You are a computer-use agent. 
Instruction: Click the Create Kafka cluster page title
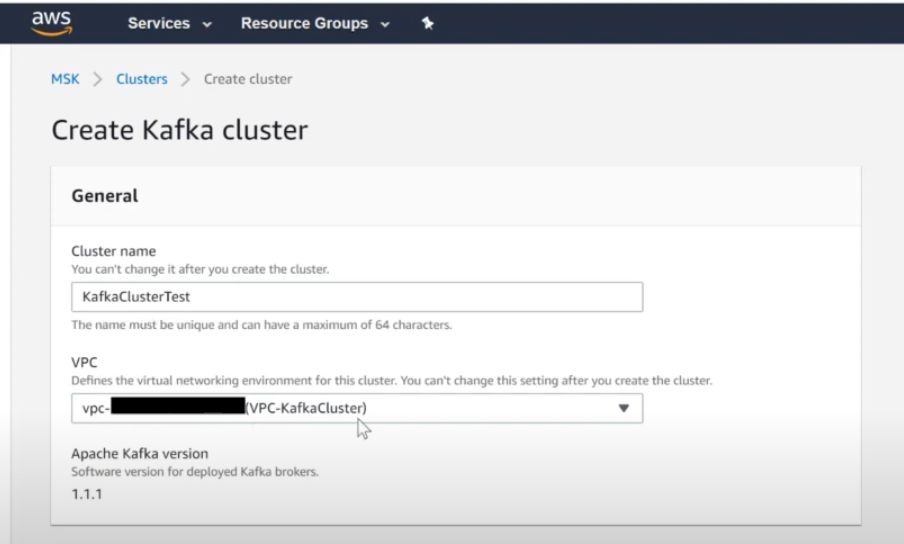[180, 130]
